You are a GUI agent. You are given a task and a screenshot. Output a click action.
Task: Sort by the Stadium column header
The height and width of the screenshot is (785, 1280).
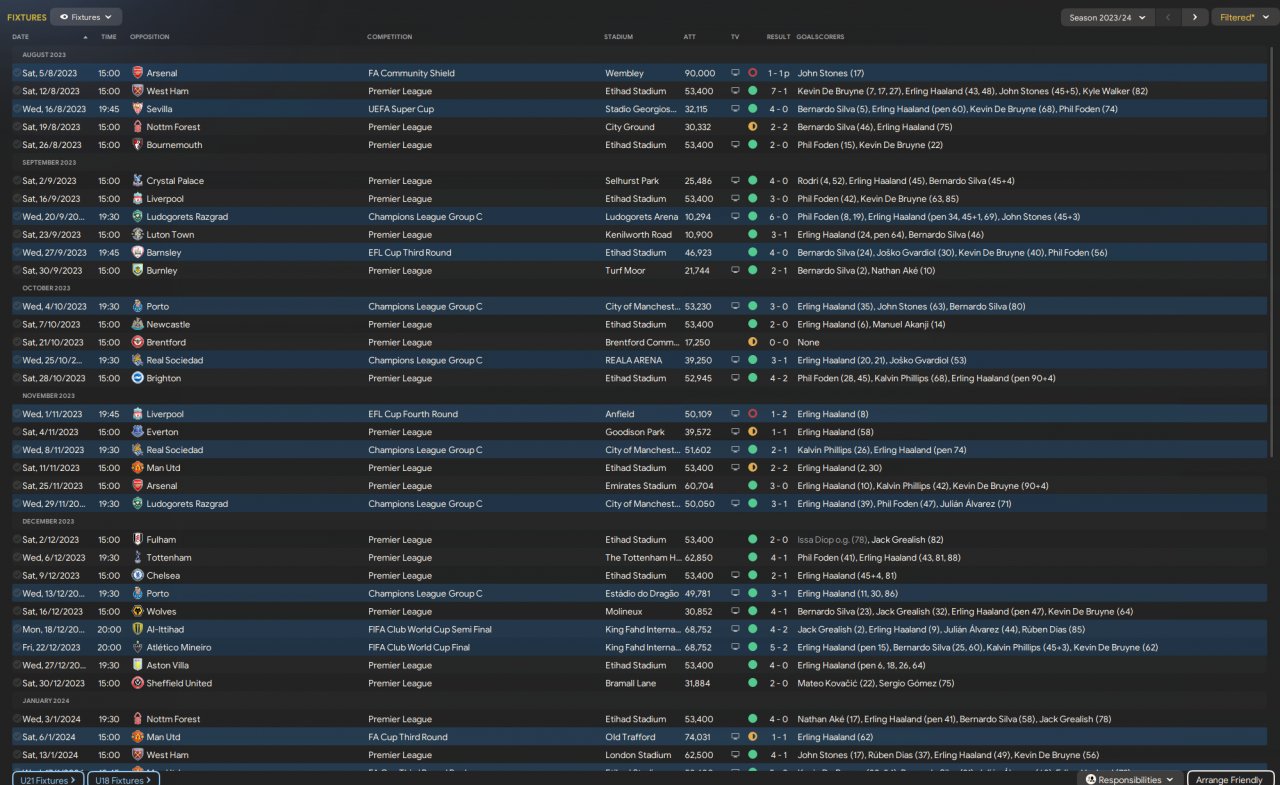point(618,37)
